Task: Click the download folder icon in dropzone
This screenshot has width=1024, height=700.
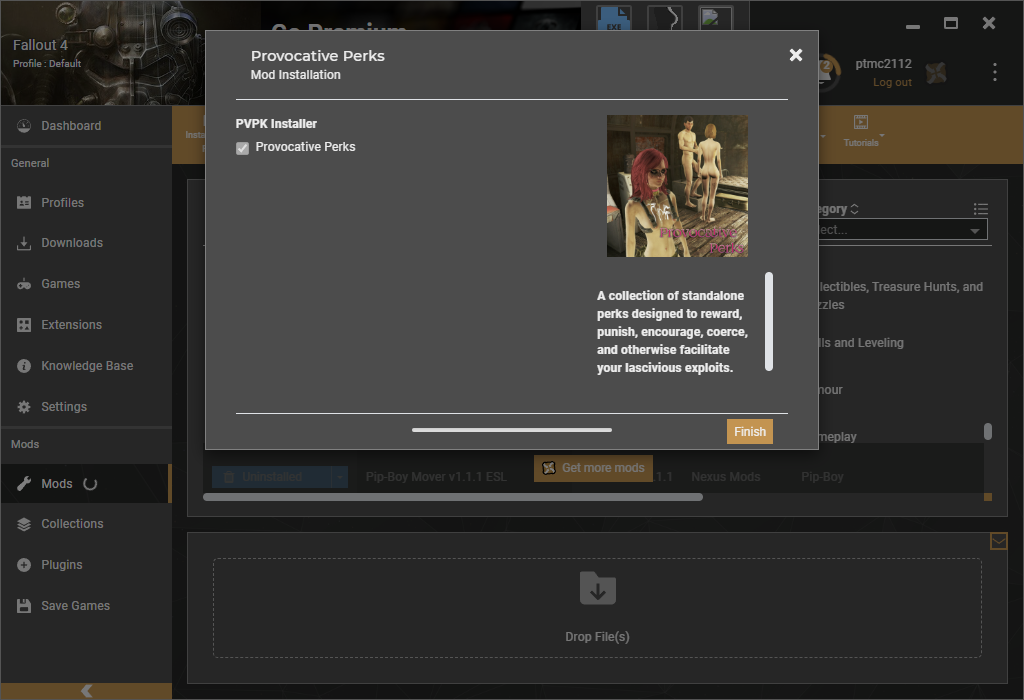Action: pos(598,588)
